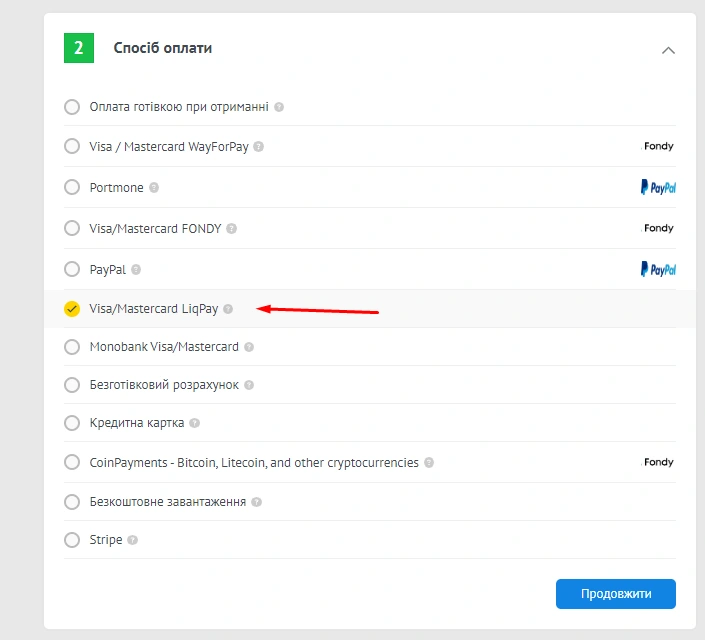
Task: Click help icon next to Stripe
Action: coord(132,540)
